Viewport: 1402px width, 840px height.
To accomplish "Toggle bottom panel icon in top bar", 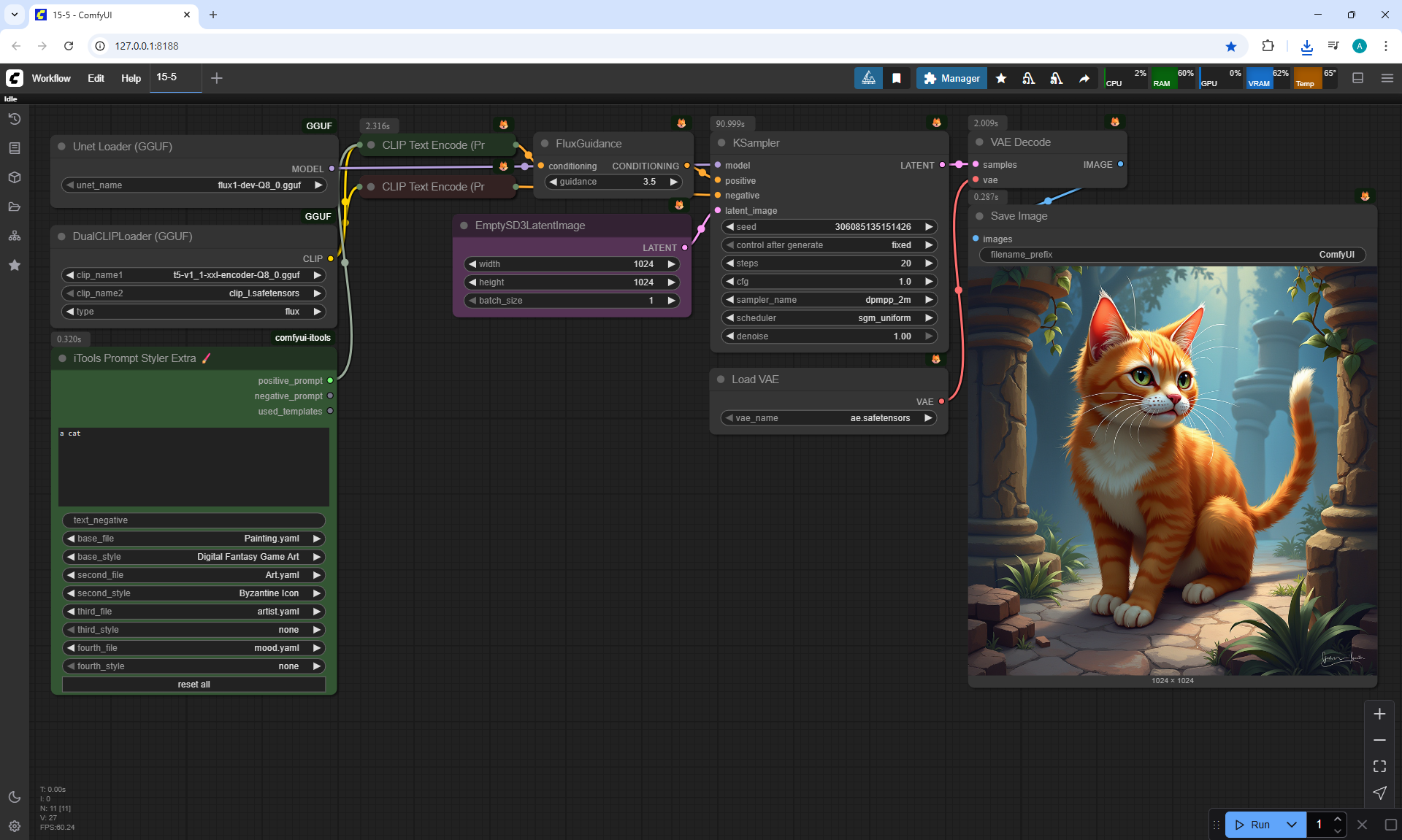I will coord(1358,78).
